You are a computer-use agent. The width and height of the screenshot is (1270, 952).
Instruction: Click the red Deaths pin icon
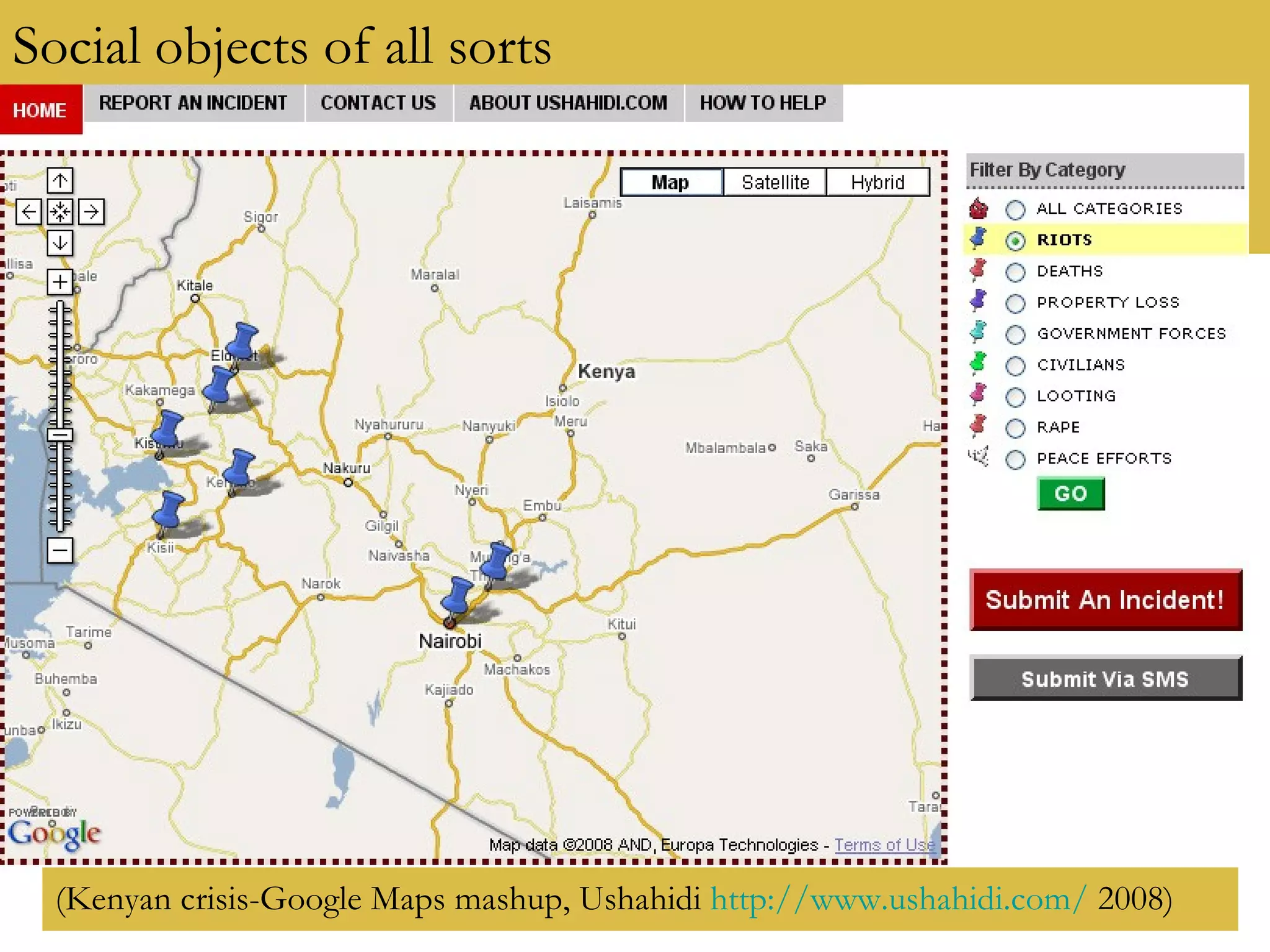[979, 270]
